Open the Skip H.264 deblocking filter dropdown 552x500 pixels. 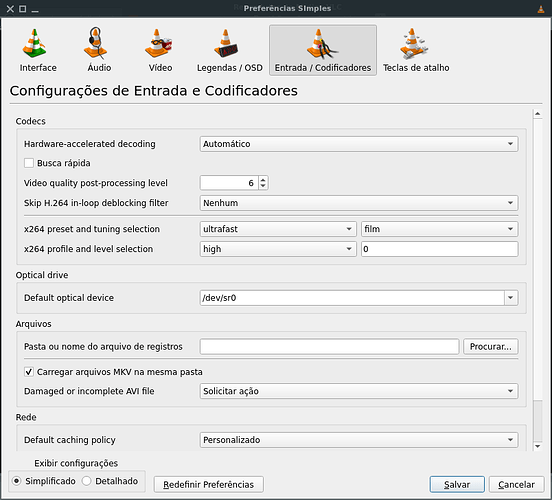[359, 203]
